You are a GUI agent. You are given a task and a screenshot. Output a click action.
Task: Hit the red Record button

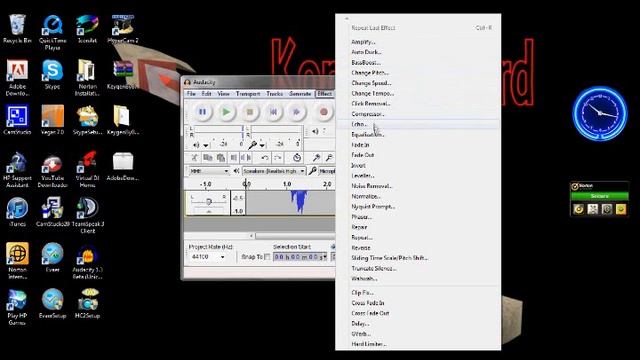324,112
